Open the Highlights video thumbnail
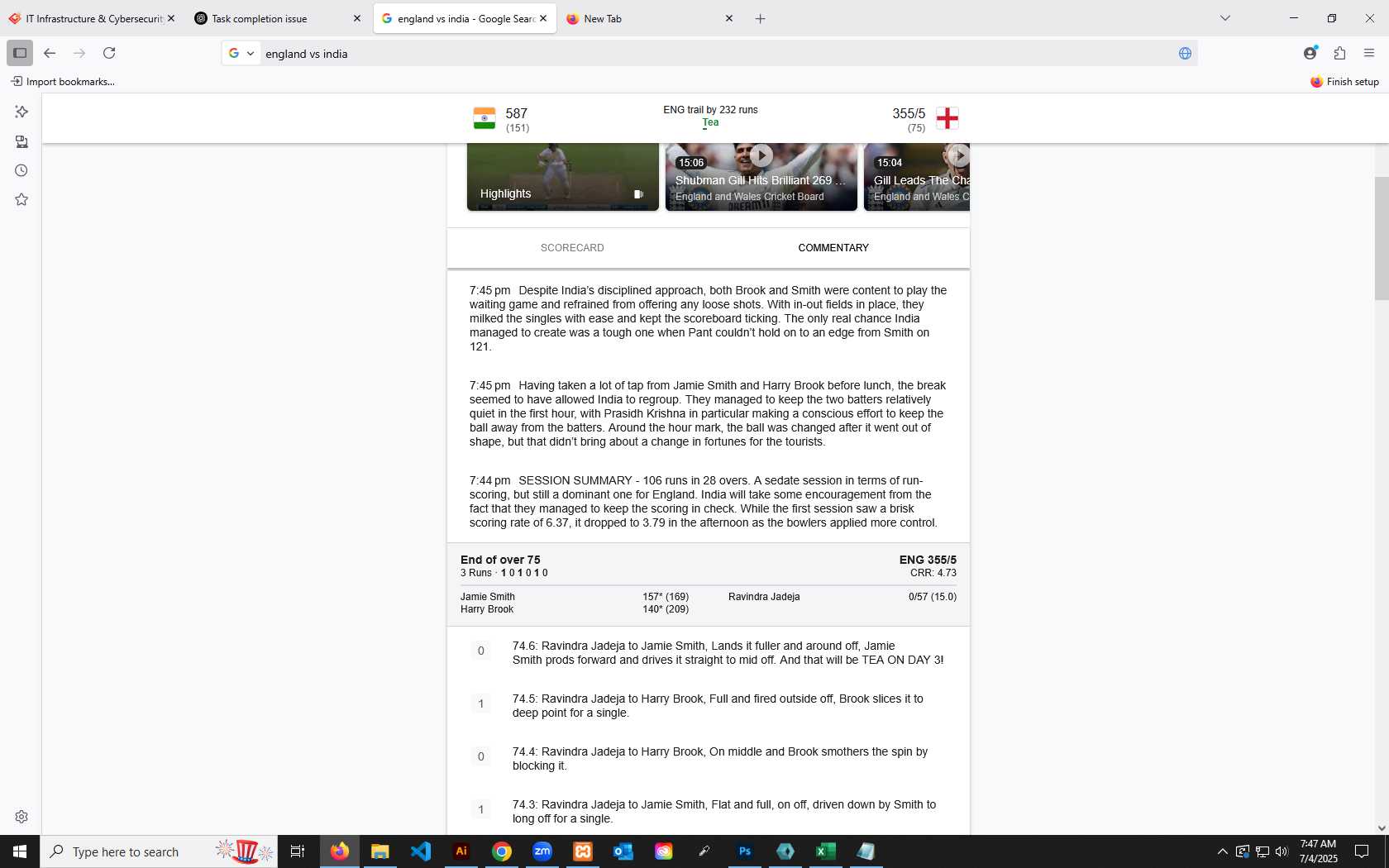 coord(563,177)
